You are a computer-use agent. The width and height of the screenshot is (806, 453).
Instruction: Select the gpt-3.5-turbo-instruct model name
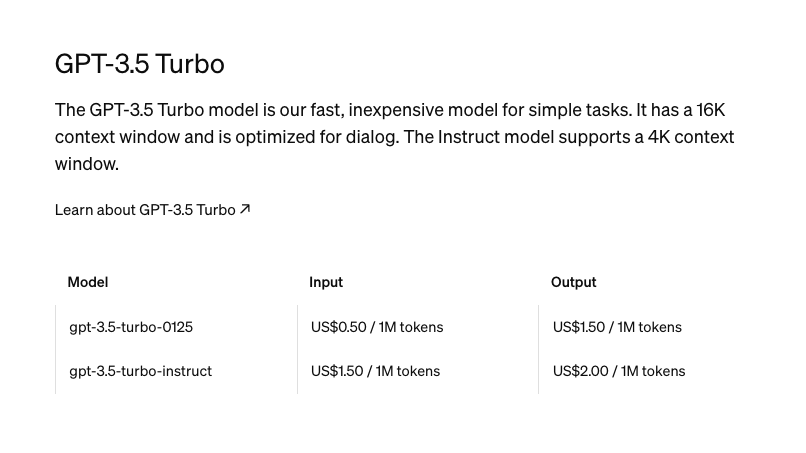[x=141, y=371]
